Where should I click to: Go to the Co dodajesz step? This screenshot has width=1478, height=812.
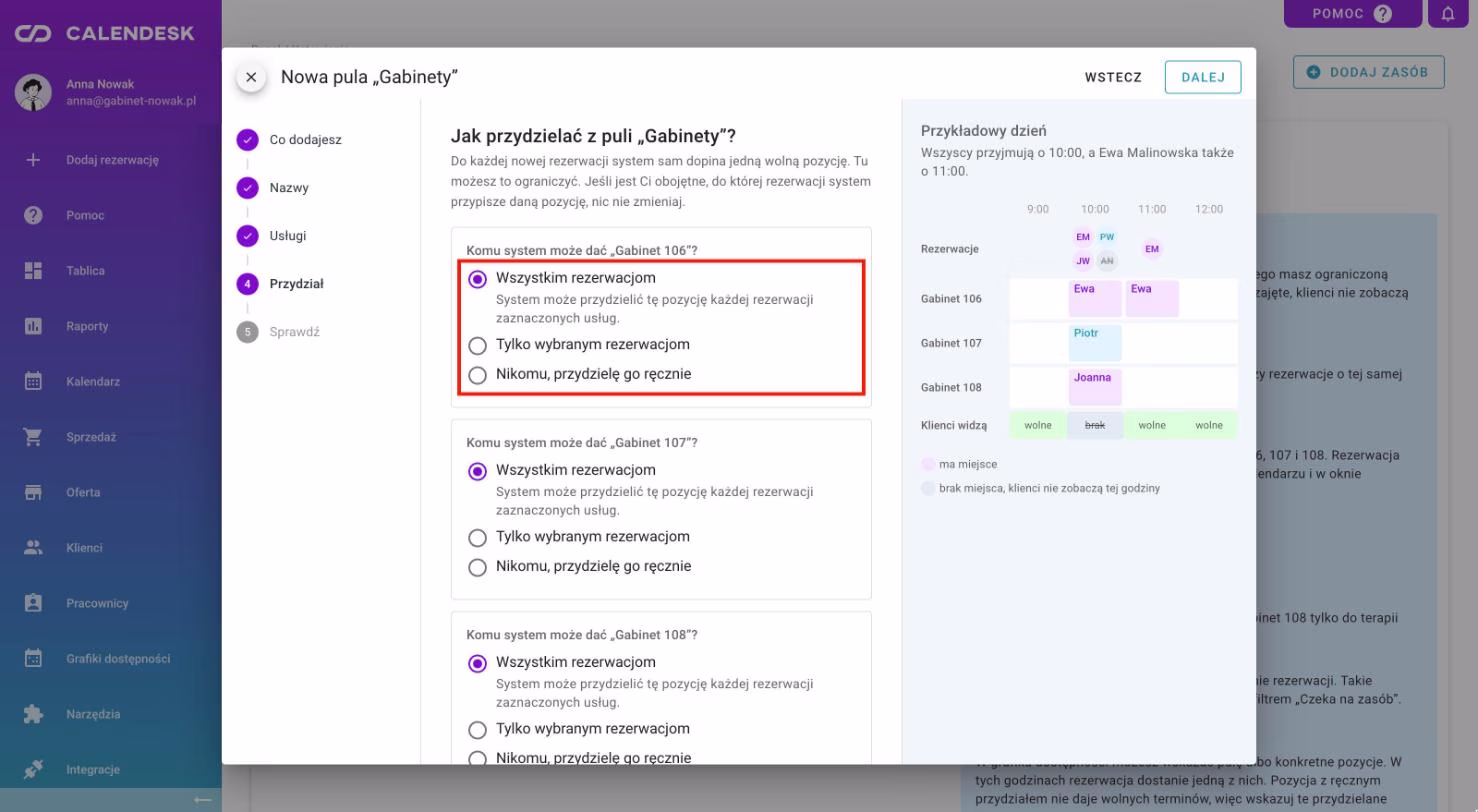click(x=290, y=140)
